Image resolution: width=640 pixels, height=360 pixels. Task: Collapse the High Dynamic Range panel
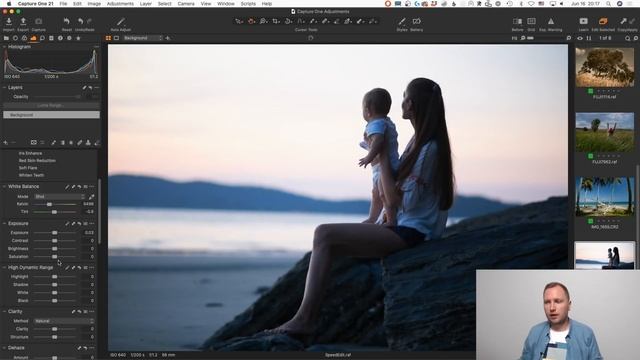4,268
